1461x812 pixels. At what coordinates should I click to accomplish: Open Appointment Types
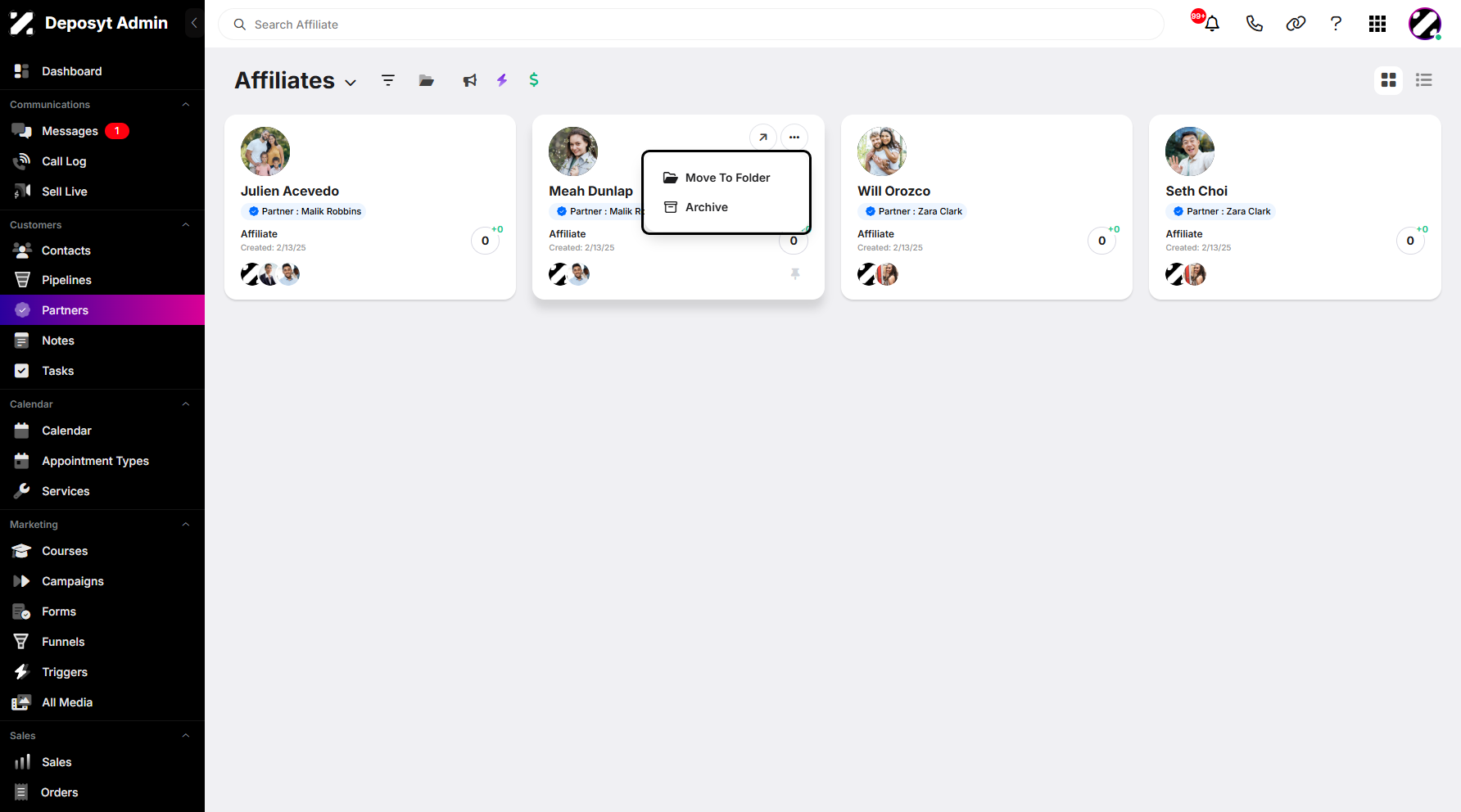102,461
